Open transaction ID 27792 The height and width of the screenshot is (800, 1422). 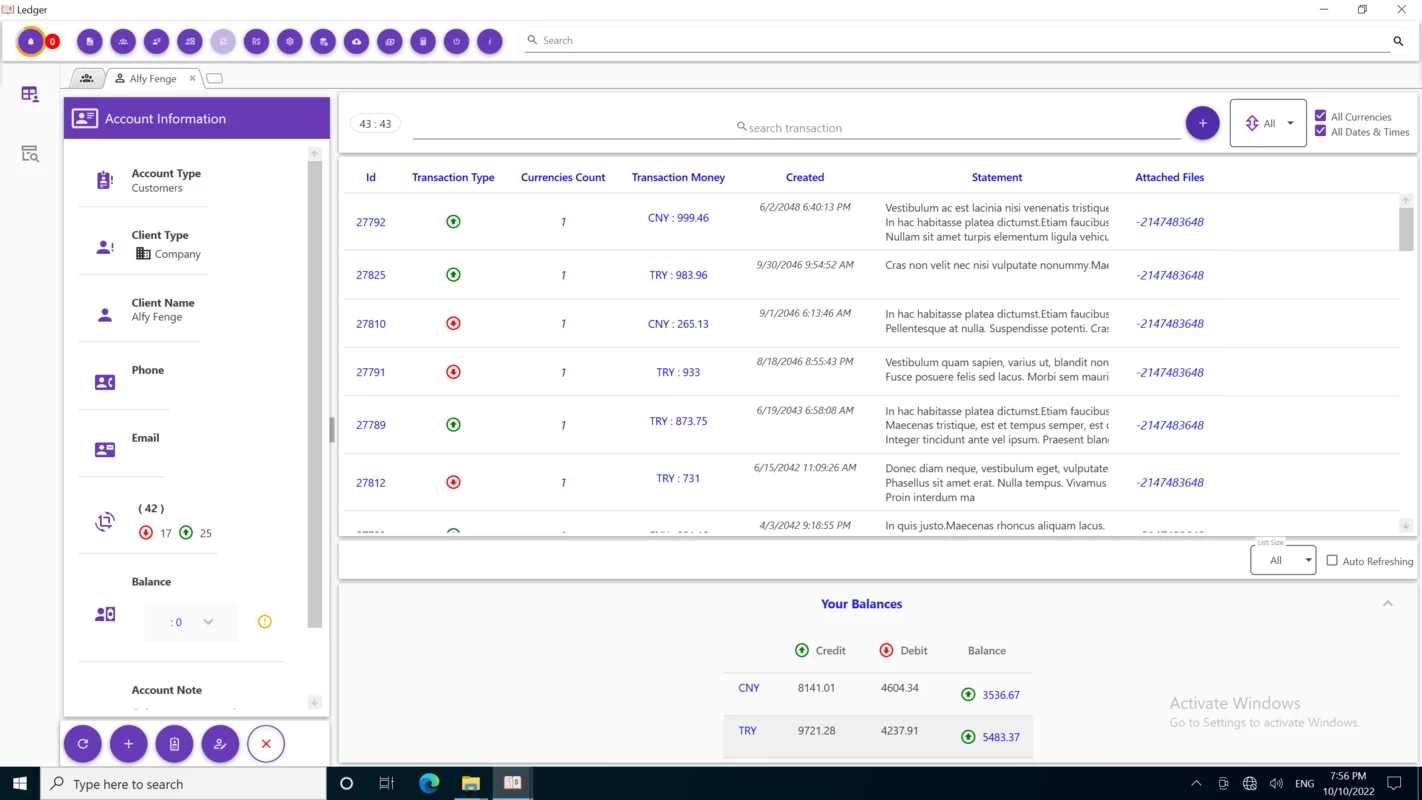371,222
